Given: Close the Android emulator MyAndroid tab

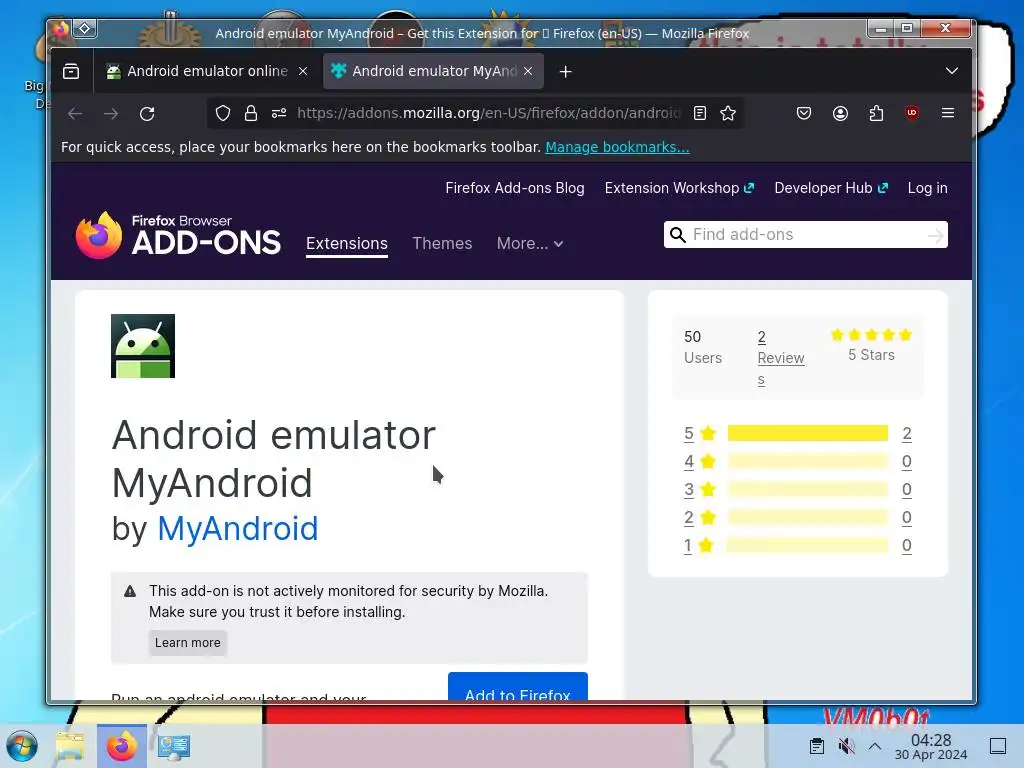Looking at the screenshot, I should pos(528,71).
